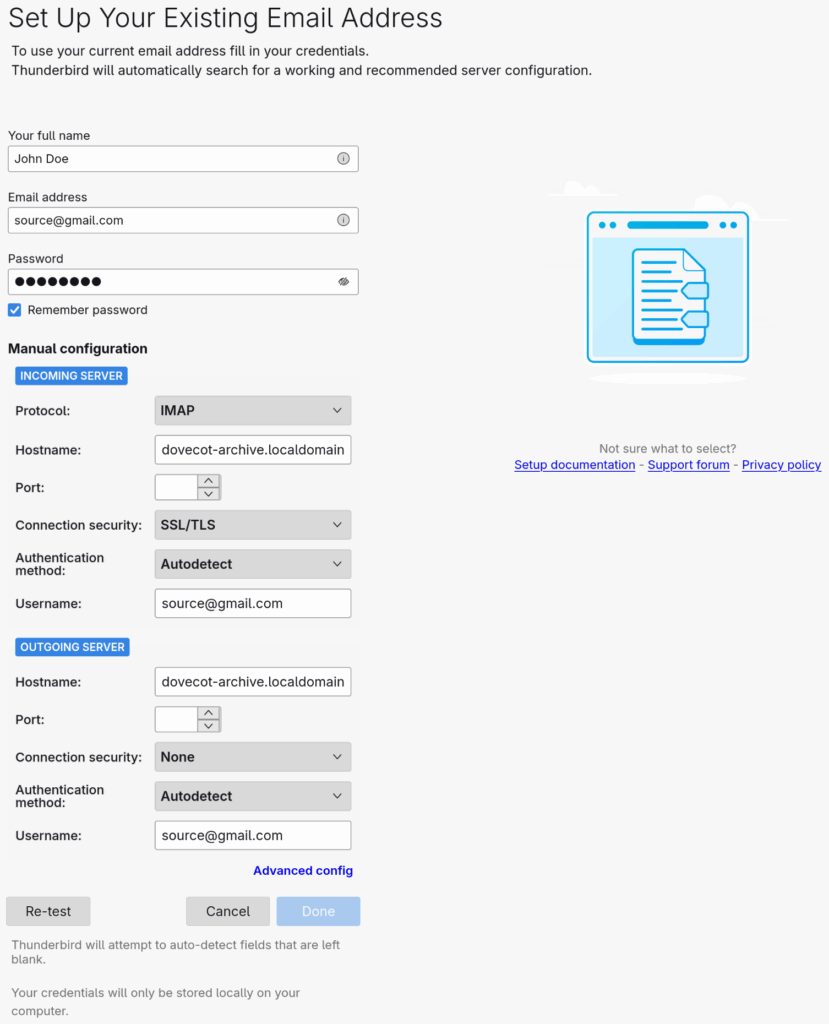
Task: Increase the outgoing server port number
Action: (x=208, y=713)
